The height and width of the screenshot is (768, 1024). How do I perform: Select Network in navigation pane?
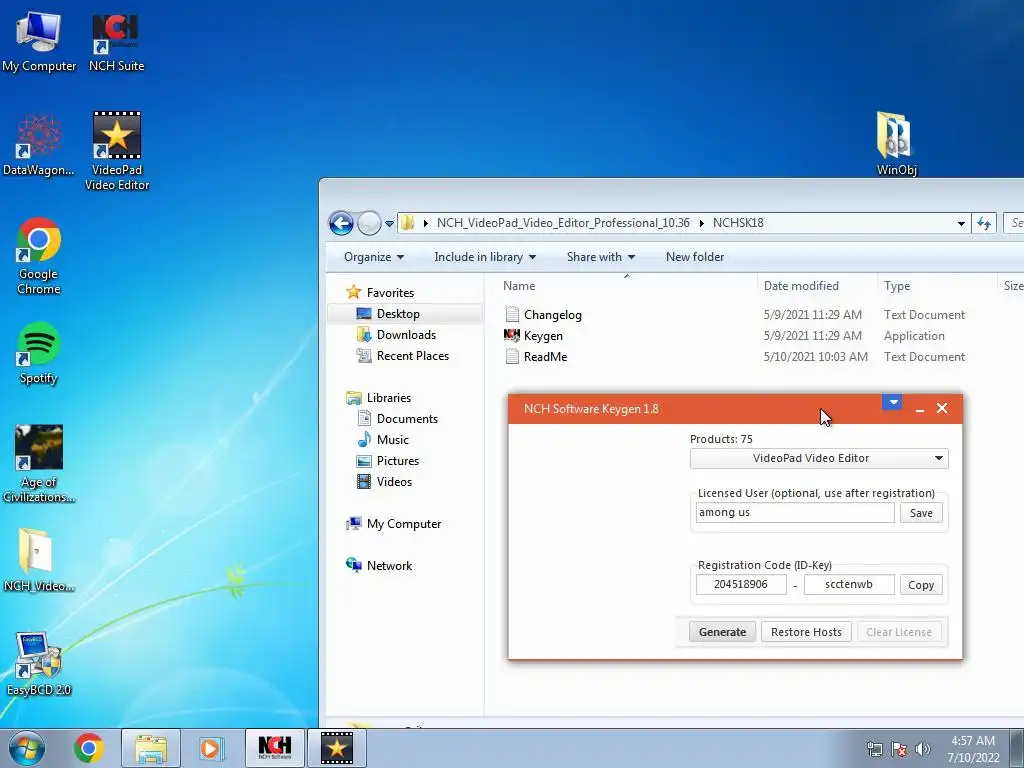[389, 566]
